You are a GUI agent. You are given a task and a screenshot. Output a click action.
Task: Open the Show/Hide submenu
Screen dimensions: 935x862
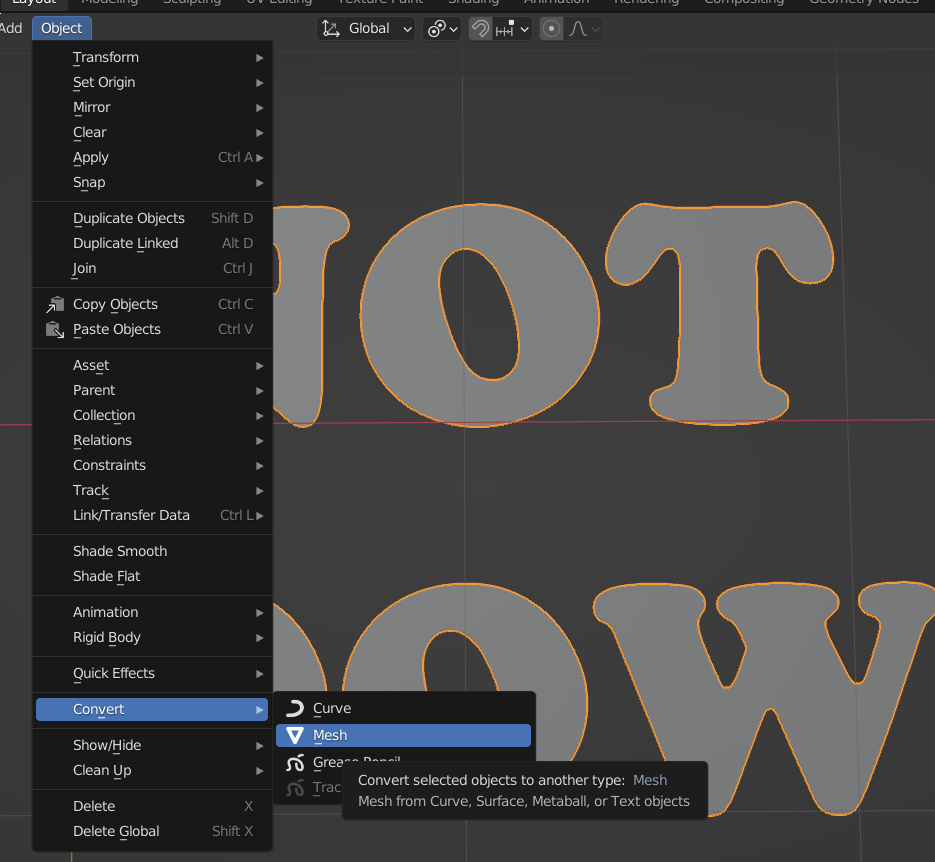[152, 745]
